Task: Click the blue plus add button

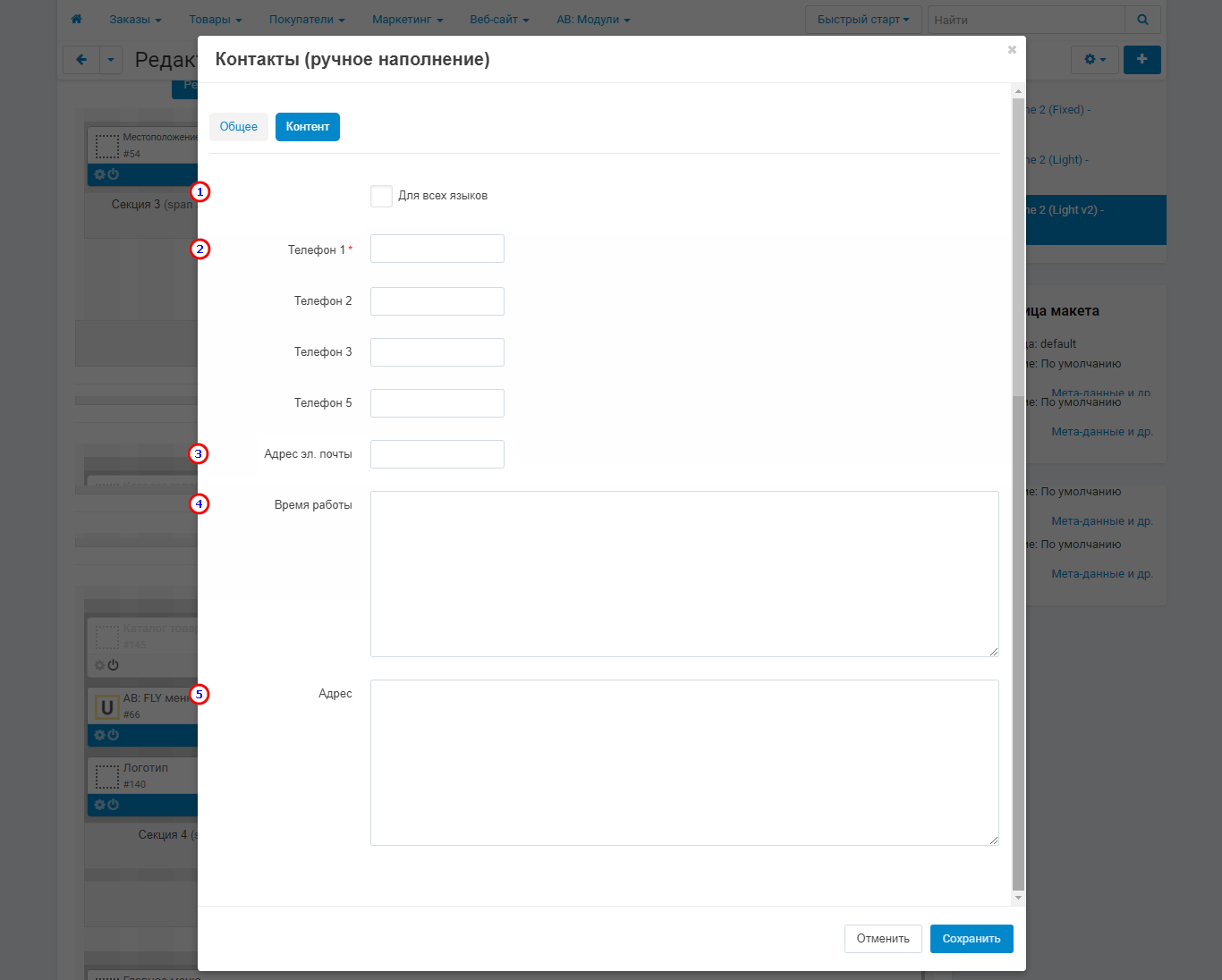Action: point(1141,60)
